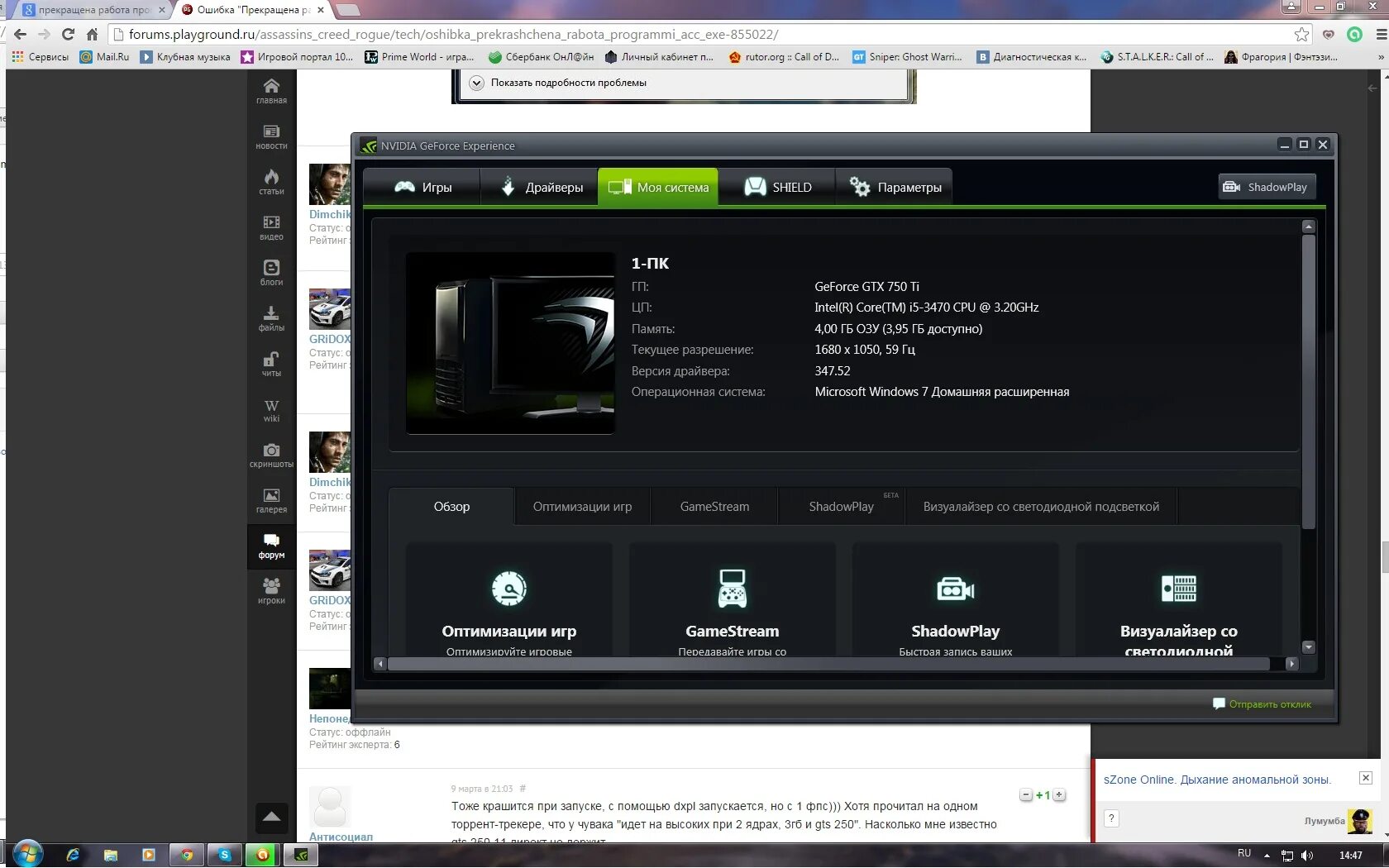Bookmark the page with the star icon
Image resolution: width=1389 pixels, height=868 pixels.
tap(1301, 34)
